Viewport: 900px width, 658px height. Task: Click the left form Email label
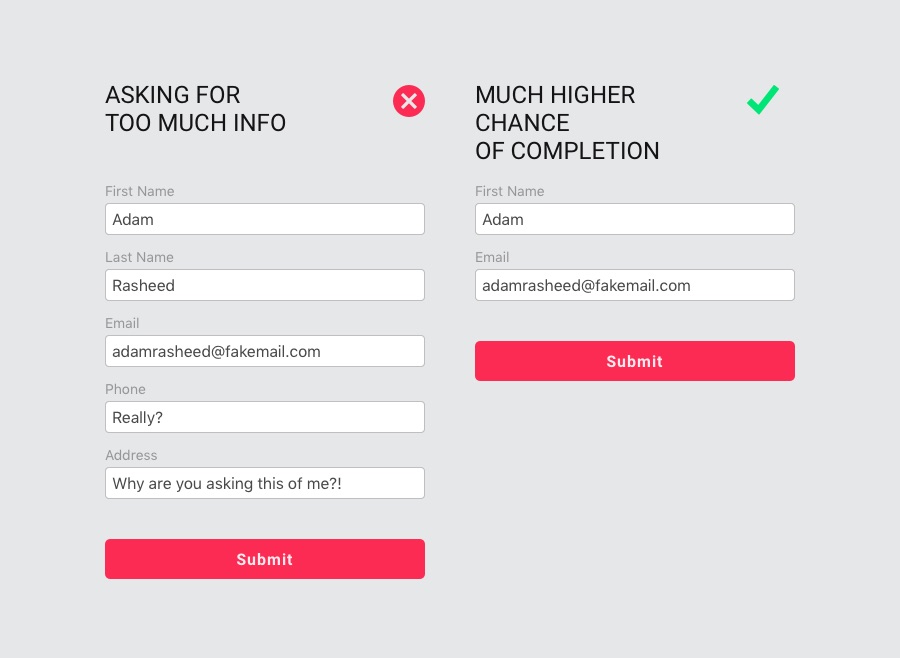pyautogui.click(x=122, y=323)
